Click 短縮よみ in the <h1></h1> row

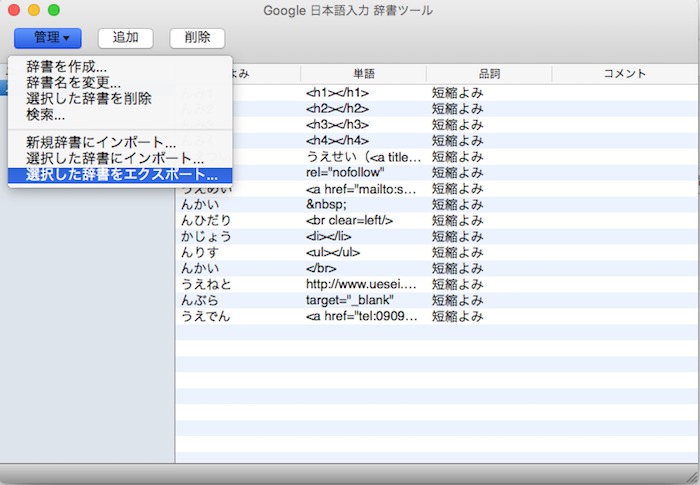(458, 93)
